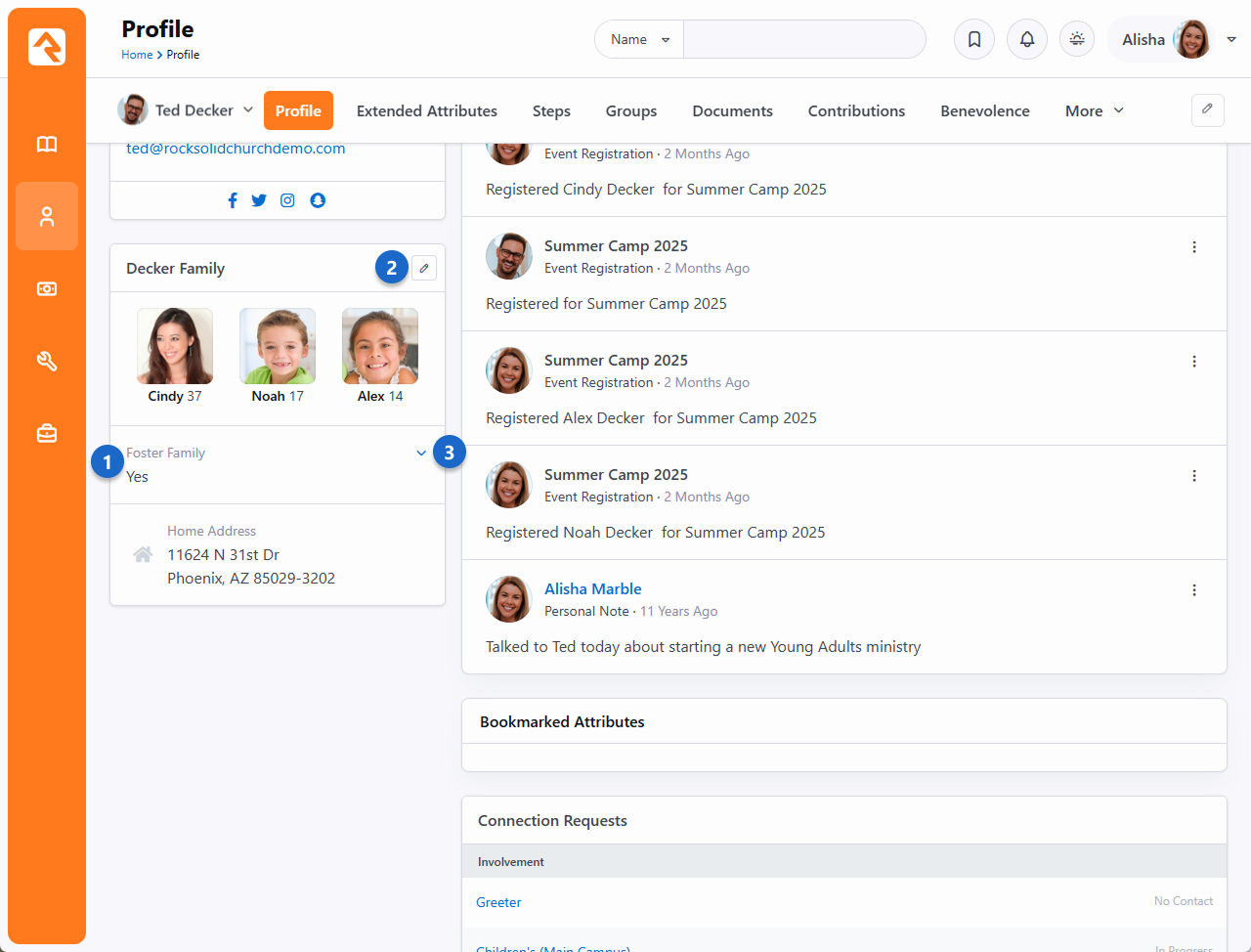Open the Name search type dropdown
Screen dimensions: 1251x952
click(x=639, y=40)
